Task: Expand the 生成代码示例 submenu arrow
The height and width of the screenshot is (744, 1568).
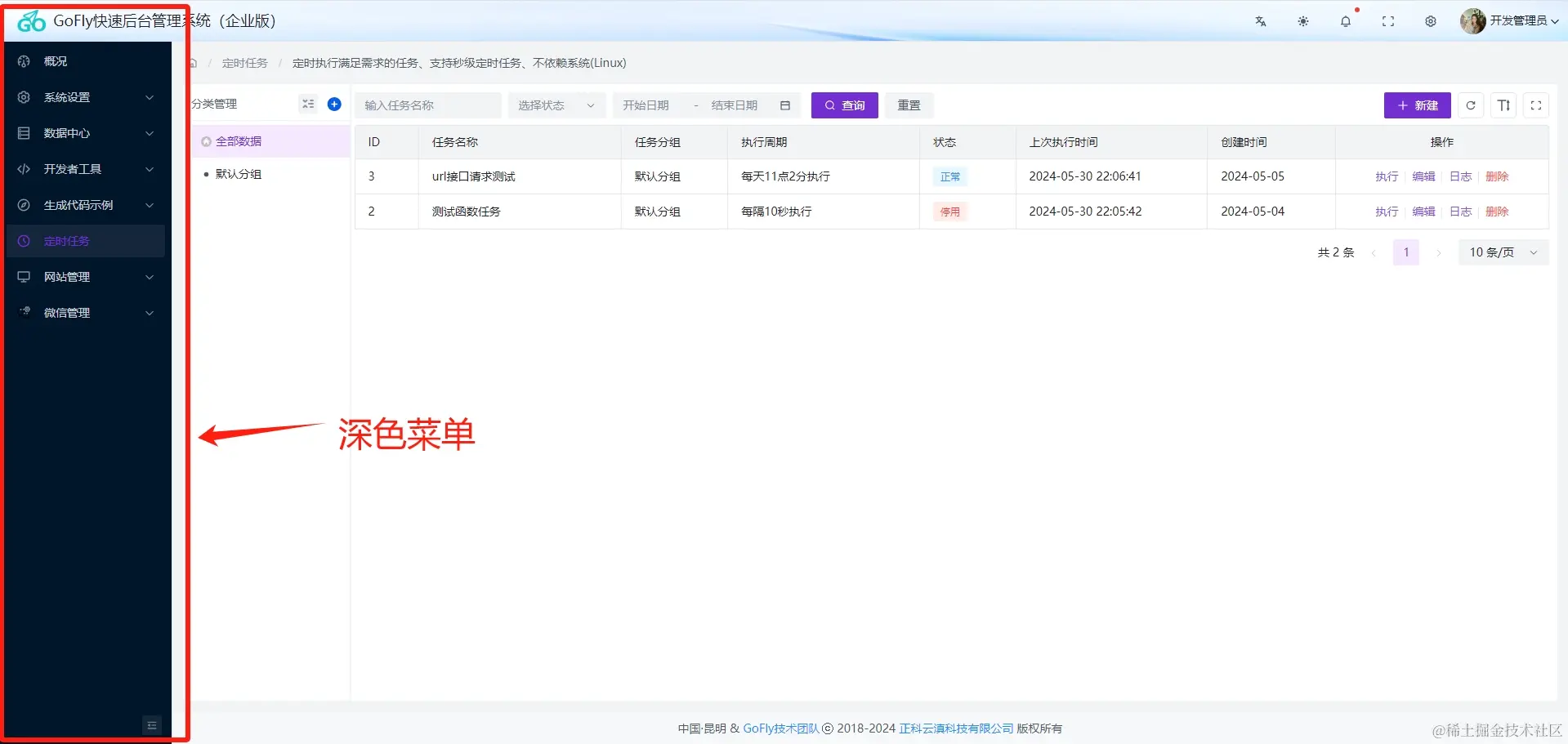Action: [150, 205]
